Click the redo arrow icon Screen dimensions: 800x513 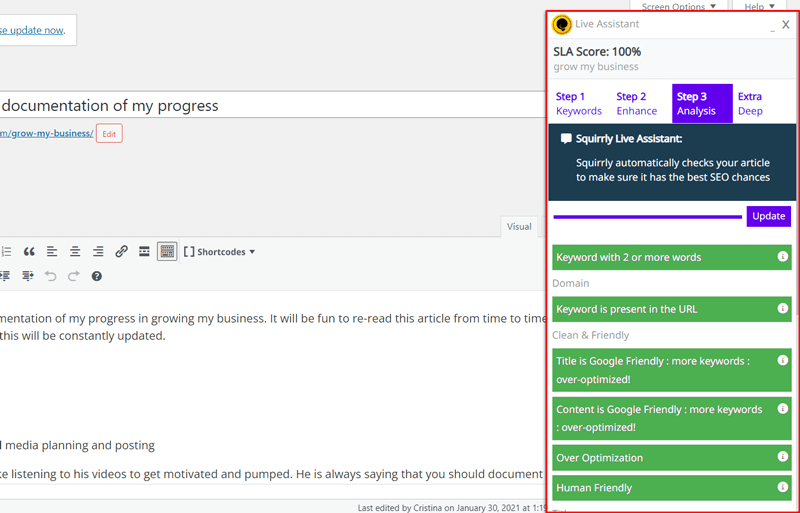click(x=74, y=276)
